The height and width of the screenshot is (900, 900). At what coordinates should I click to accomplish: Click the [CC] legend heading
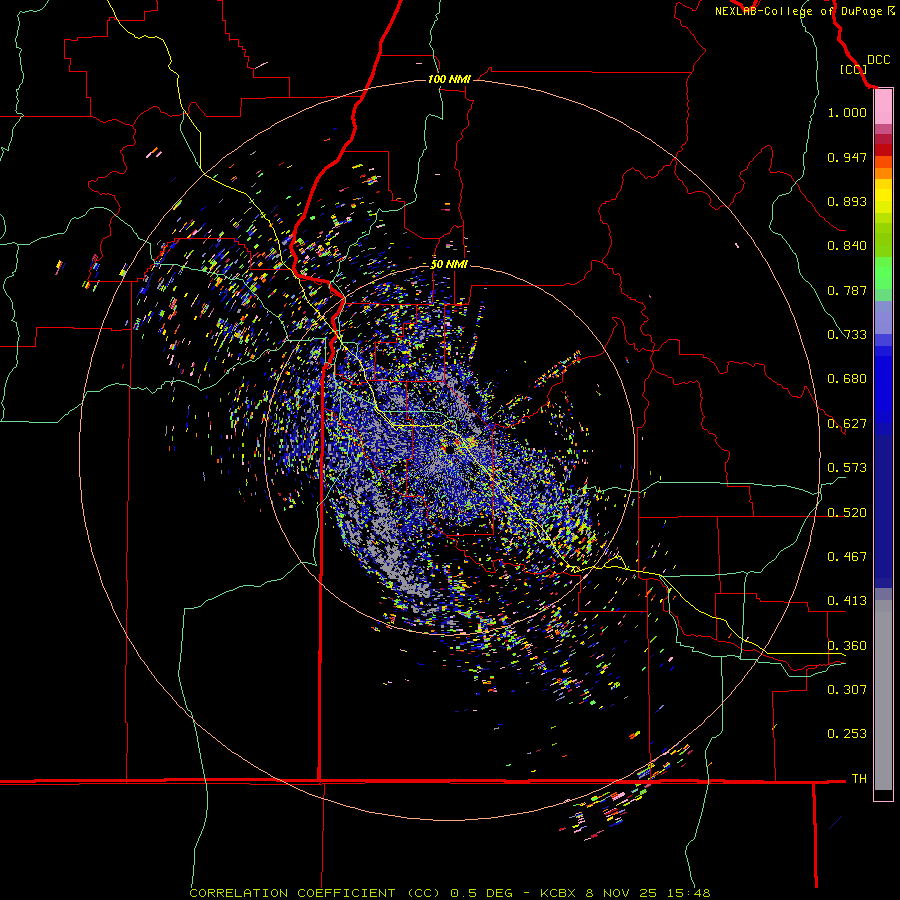[853, 69]
